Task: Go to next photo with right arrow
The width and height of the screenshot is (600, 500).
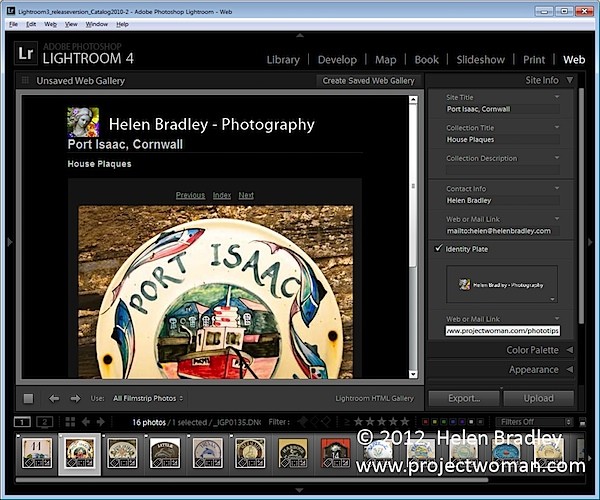Action: [x=75, y=399]
